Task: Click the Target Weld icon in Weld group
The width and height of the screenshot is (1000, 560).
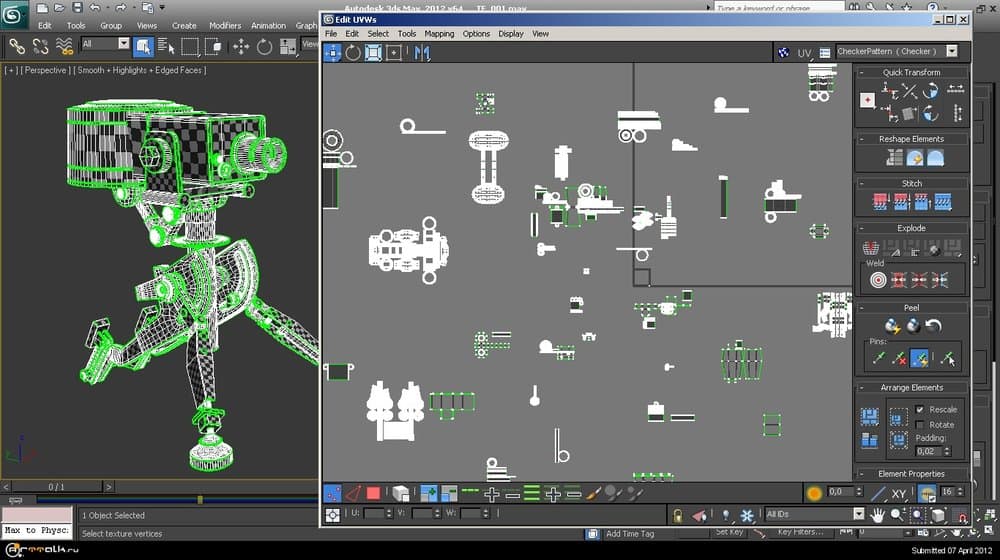Action: click(x=878, y=279)
